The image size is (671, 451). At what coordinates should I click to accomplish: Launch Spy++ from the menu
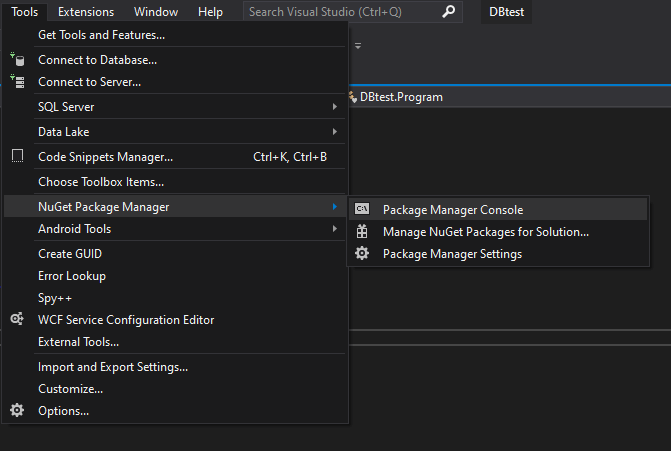tap(175, 298)
